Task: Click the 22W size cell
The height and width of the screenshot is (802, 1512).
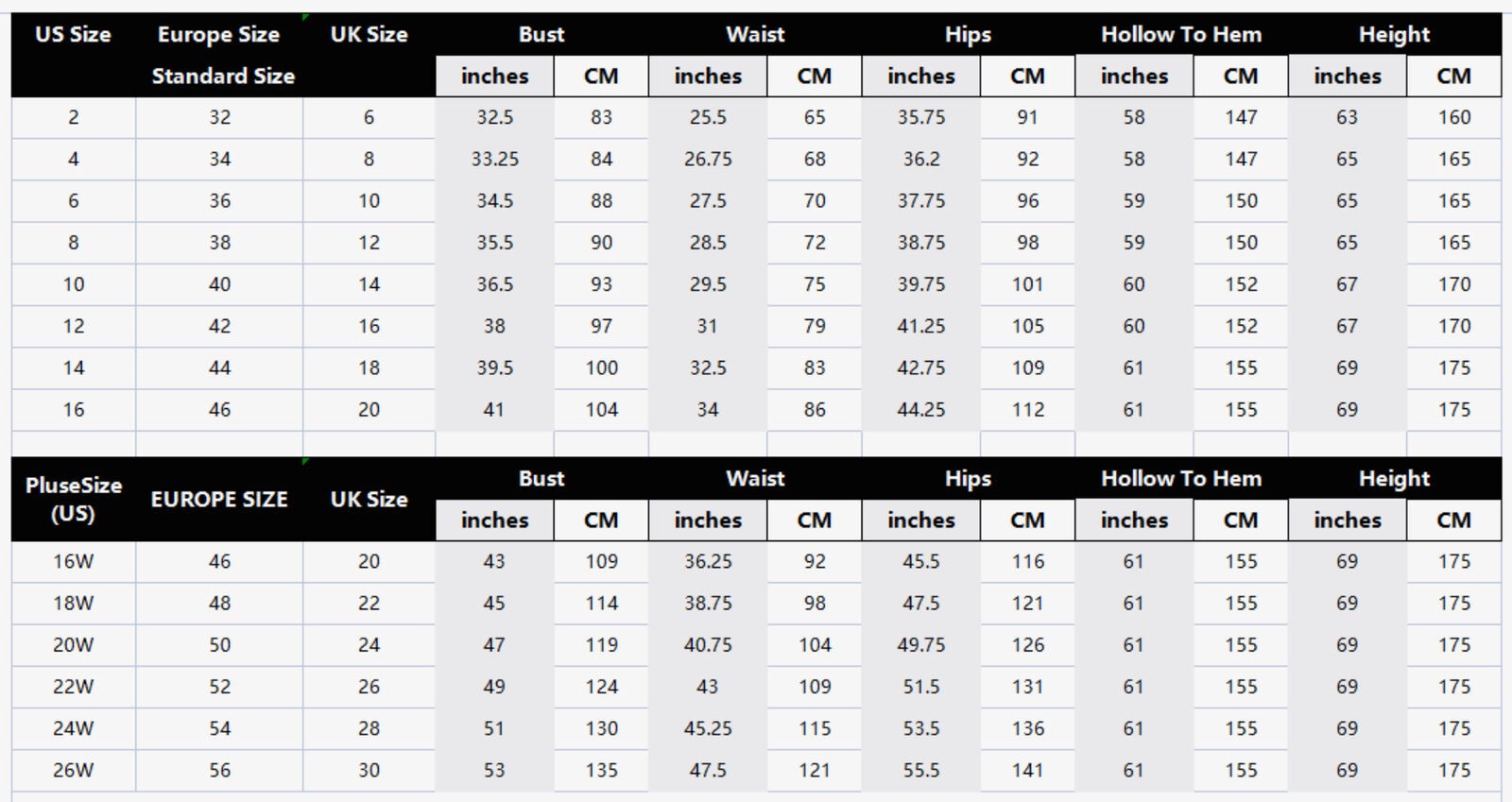Action: point(73,688)
